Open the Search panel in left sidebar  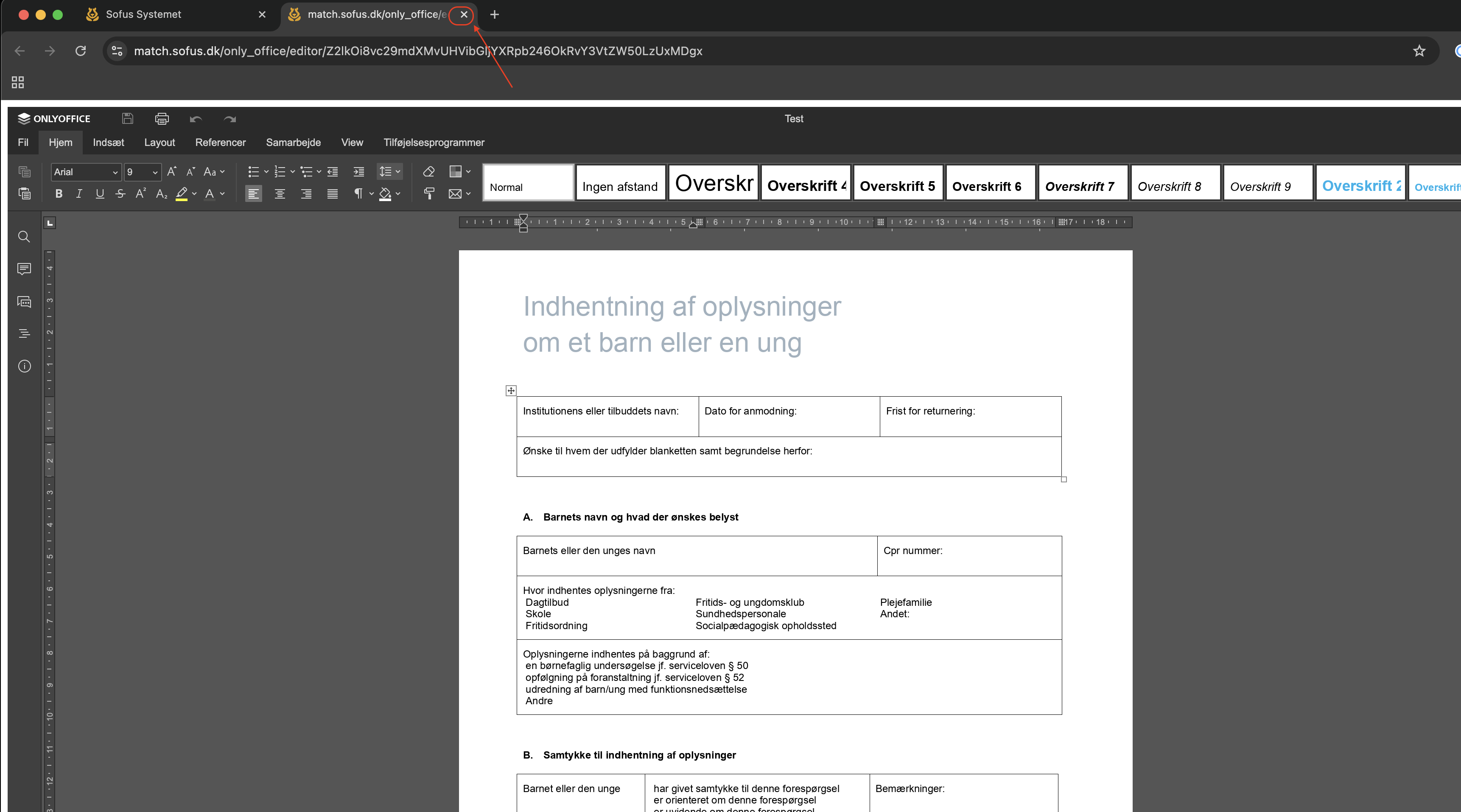[x=24, y=236]
